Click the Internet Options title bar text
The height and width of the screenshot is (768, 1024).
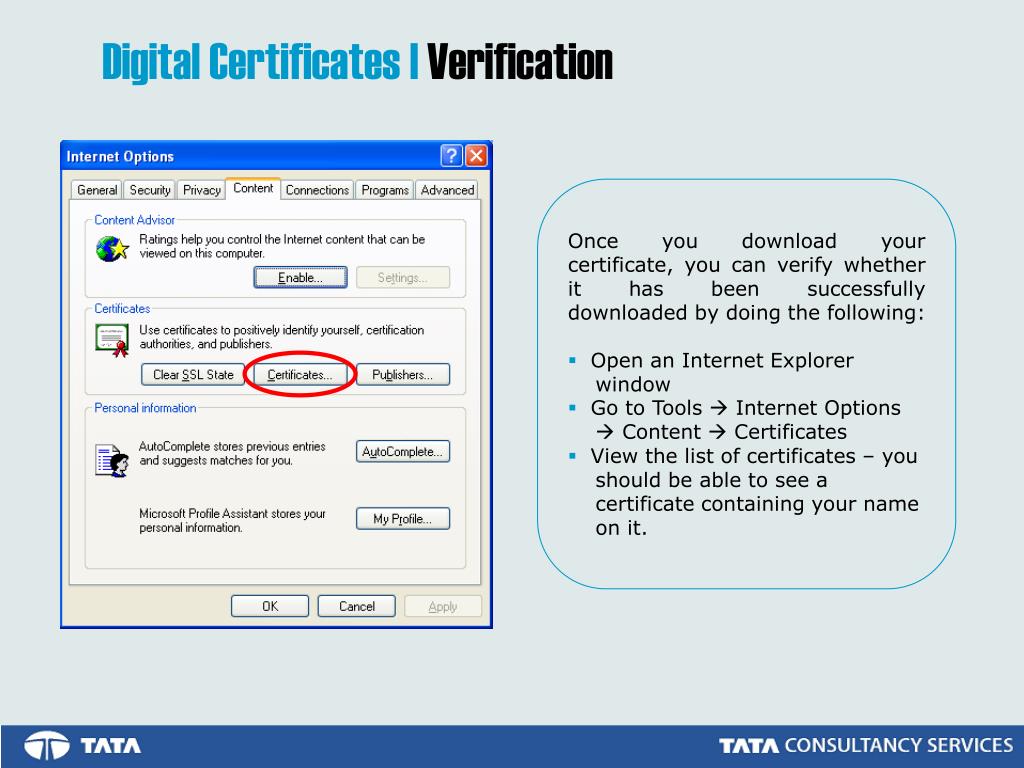point(120,157)
